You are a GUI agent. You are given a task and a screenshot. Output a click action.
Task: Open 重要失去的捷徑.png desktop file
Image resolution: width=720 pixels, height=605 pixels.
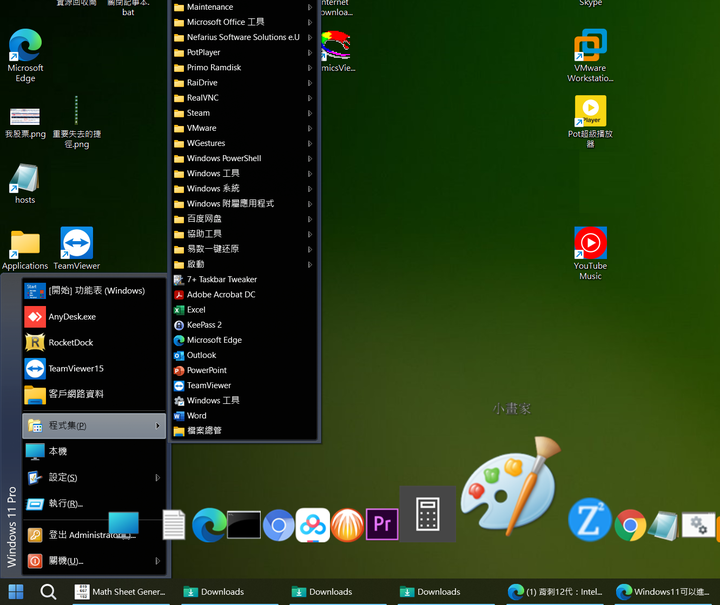click(x=77, y=121)
